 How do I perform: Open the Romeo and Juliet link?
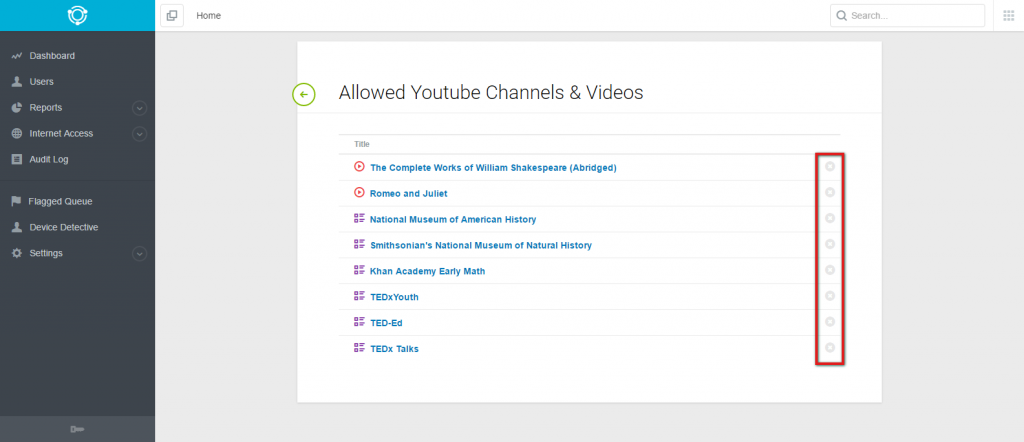(409, 194)
